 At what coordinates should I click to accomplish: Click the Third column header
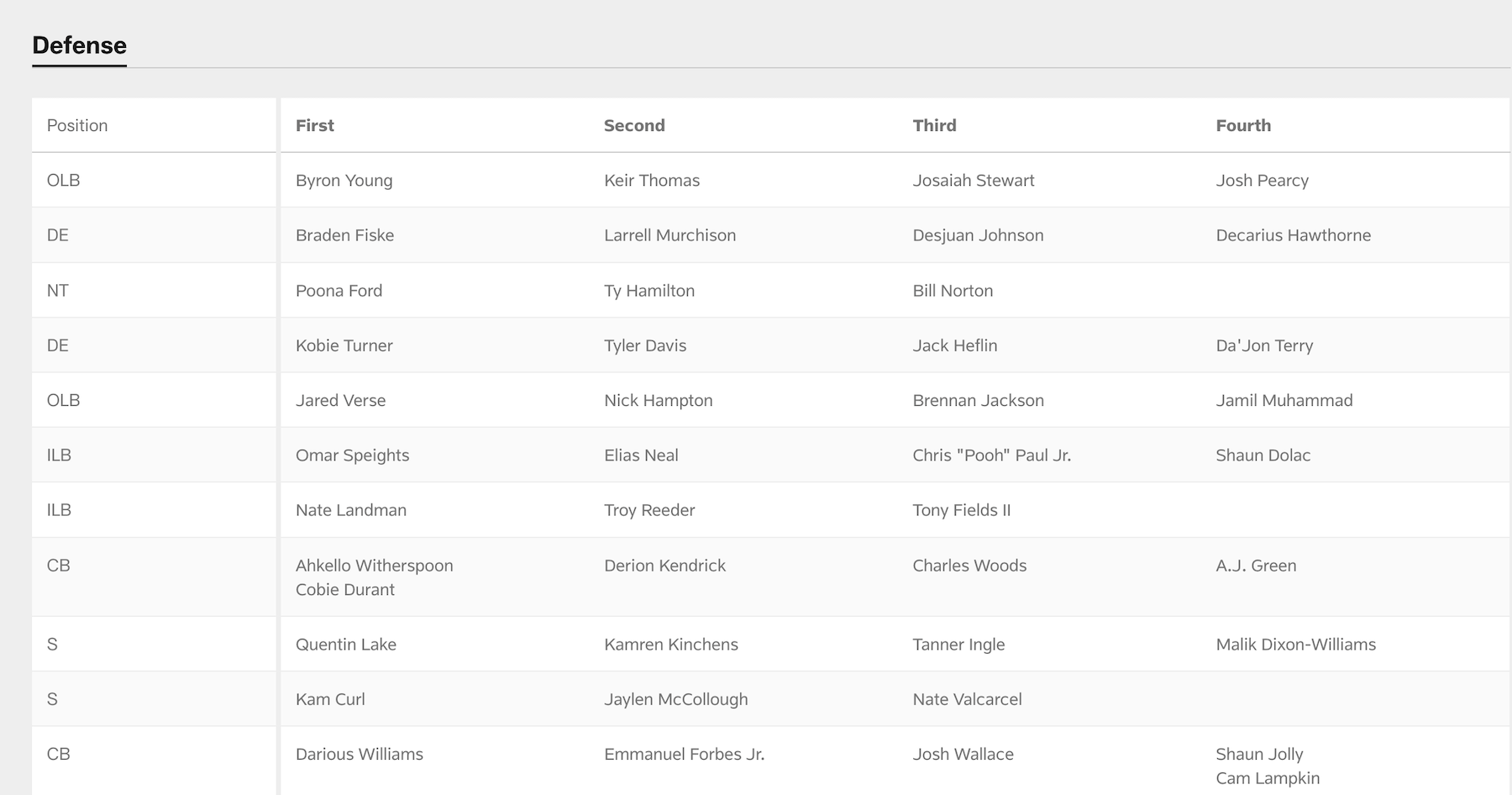(x=934, y=125)
